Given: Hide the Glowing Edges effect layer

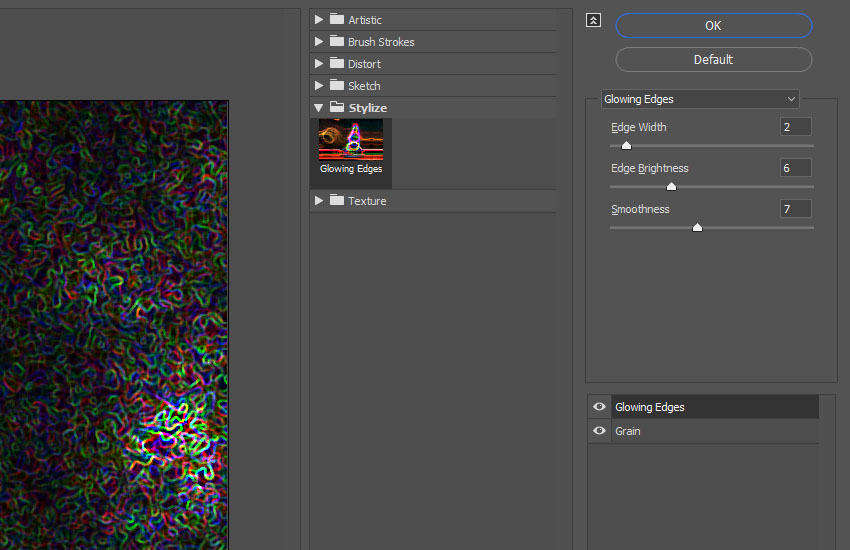Looking at the screenshot, I should coord(600,407).
